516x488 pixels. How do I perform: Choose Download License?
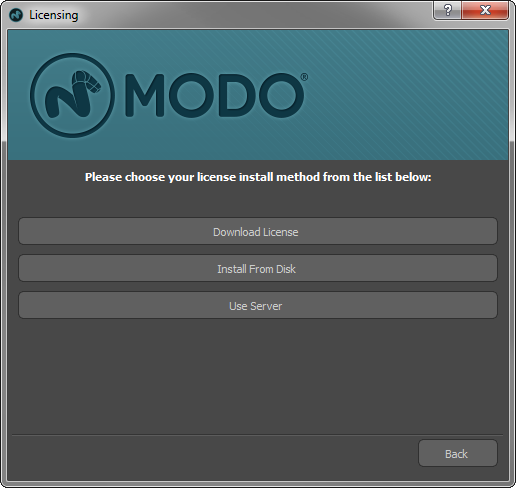click(x=258, y=231)
